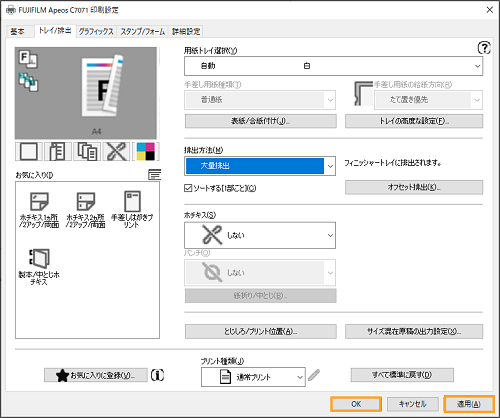
Task: Click the pencil edit icon next to print type
Action: [x=314, y=375]
